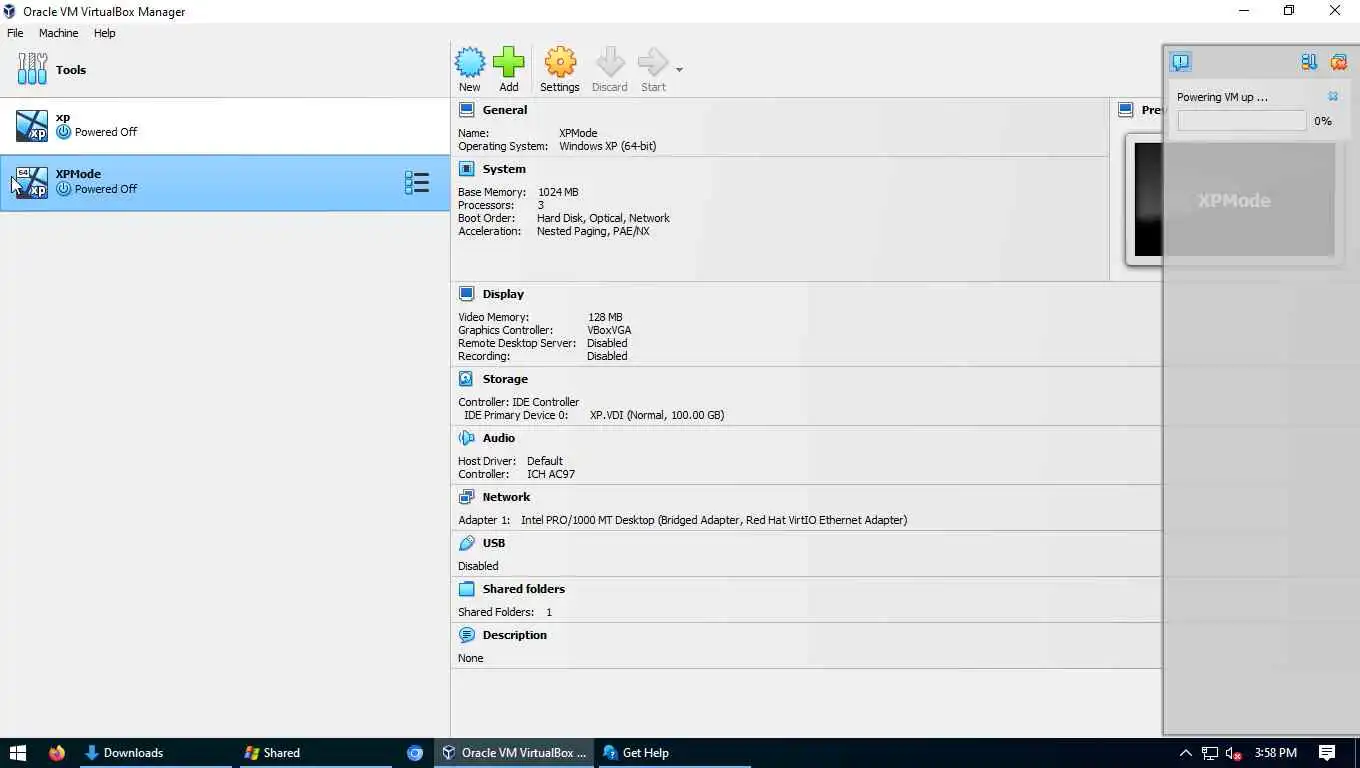Select the xp virtual machine
Screen dimensions: 1360x768
(225, 126)
